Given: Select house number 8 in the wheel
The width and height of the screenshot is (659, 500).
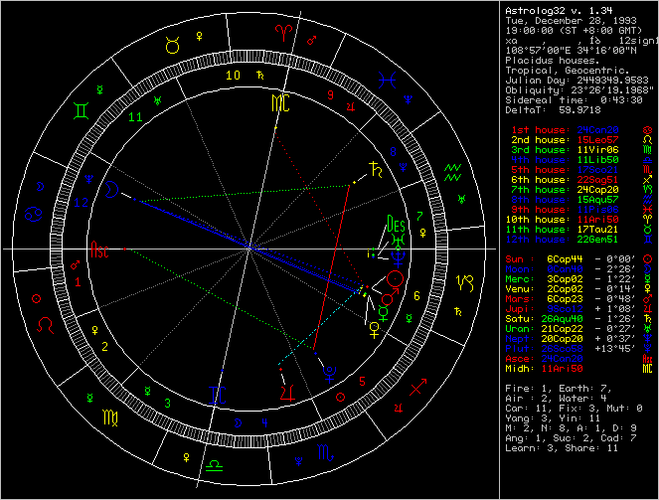Looking at the screenshot, I should pos(393,152).
